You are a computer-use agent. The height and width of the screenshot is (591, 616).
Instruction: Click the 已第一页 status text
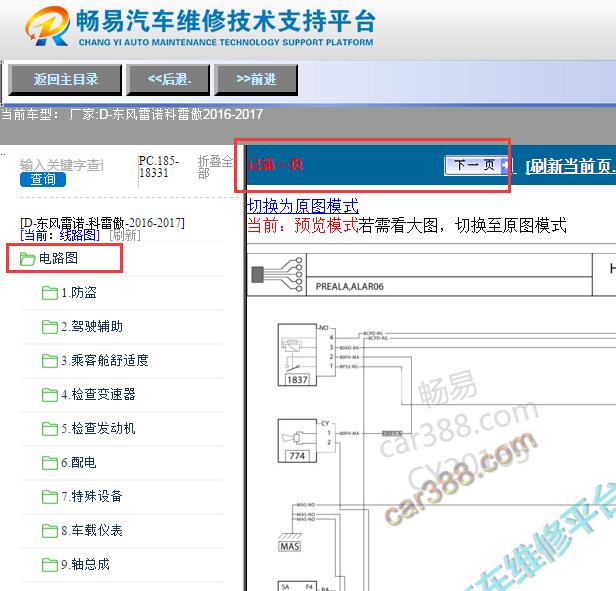tap(275, 164)
